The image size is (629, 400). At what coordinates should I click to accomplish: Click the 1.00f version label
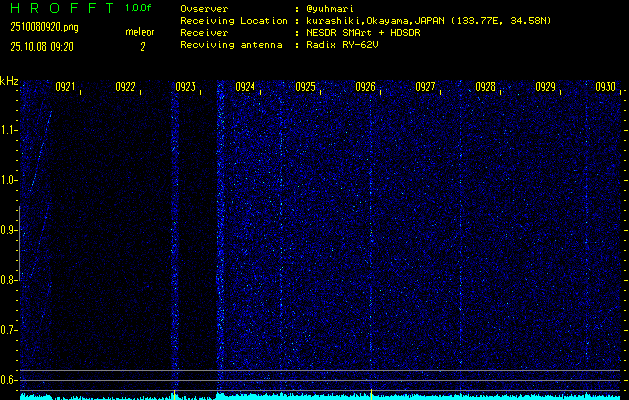[139, 8]
